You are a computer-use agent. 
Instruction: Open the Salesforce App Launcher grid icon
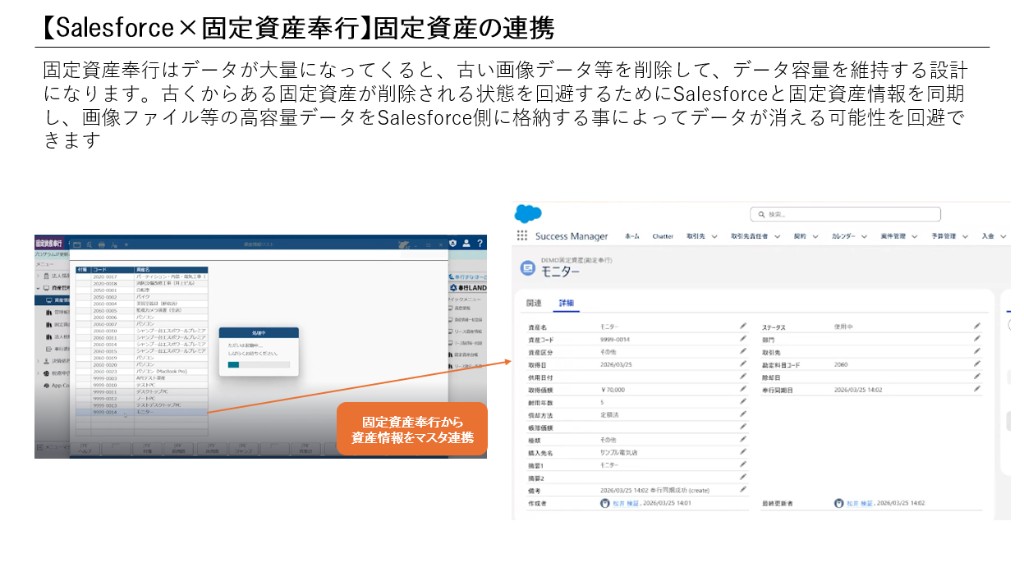[524, 235]
